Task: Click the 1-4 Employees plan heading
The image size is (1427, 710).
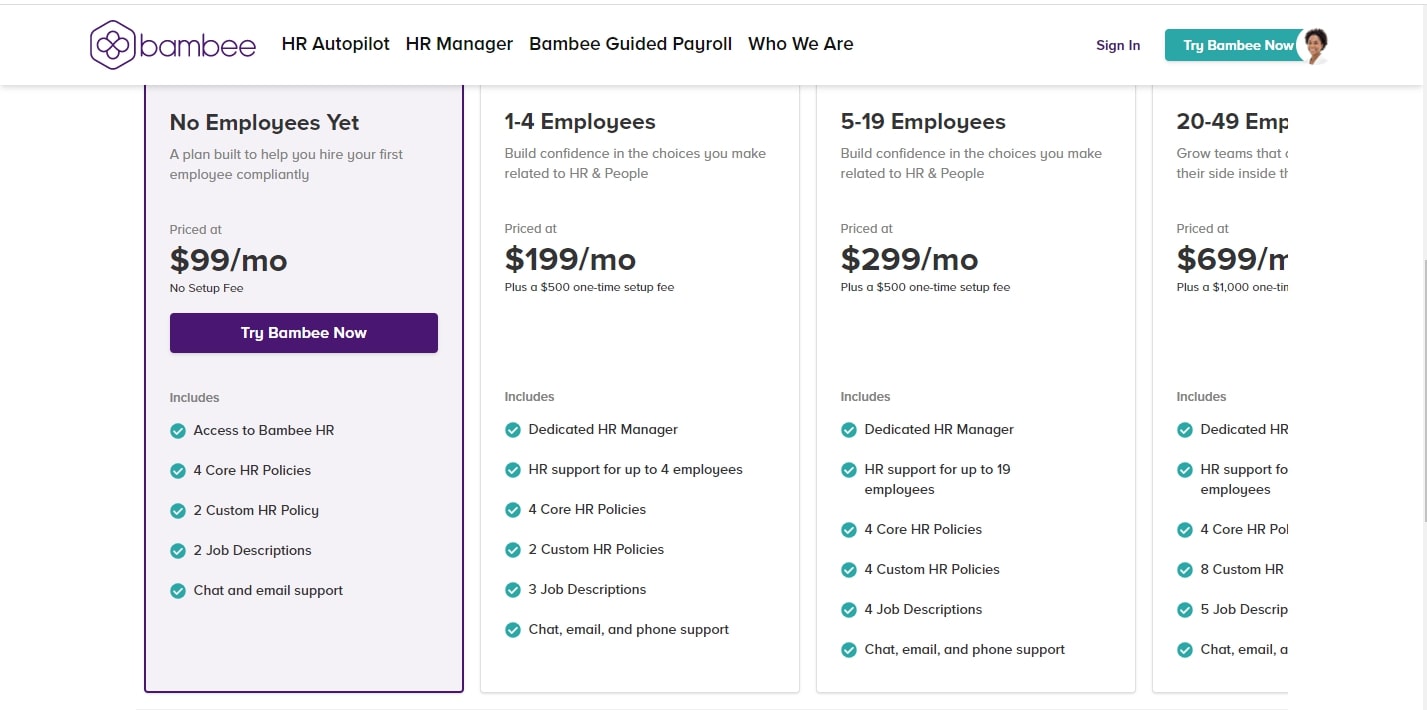Action: [580, 121]
